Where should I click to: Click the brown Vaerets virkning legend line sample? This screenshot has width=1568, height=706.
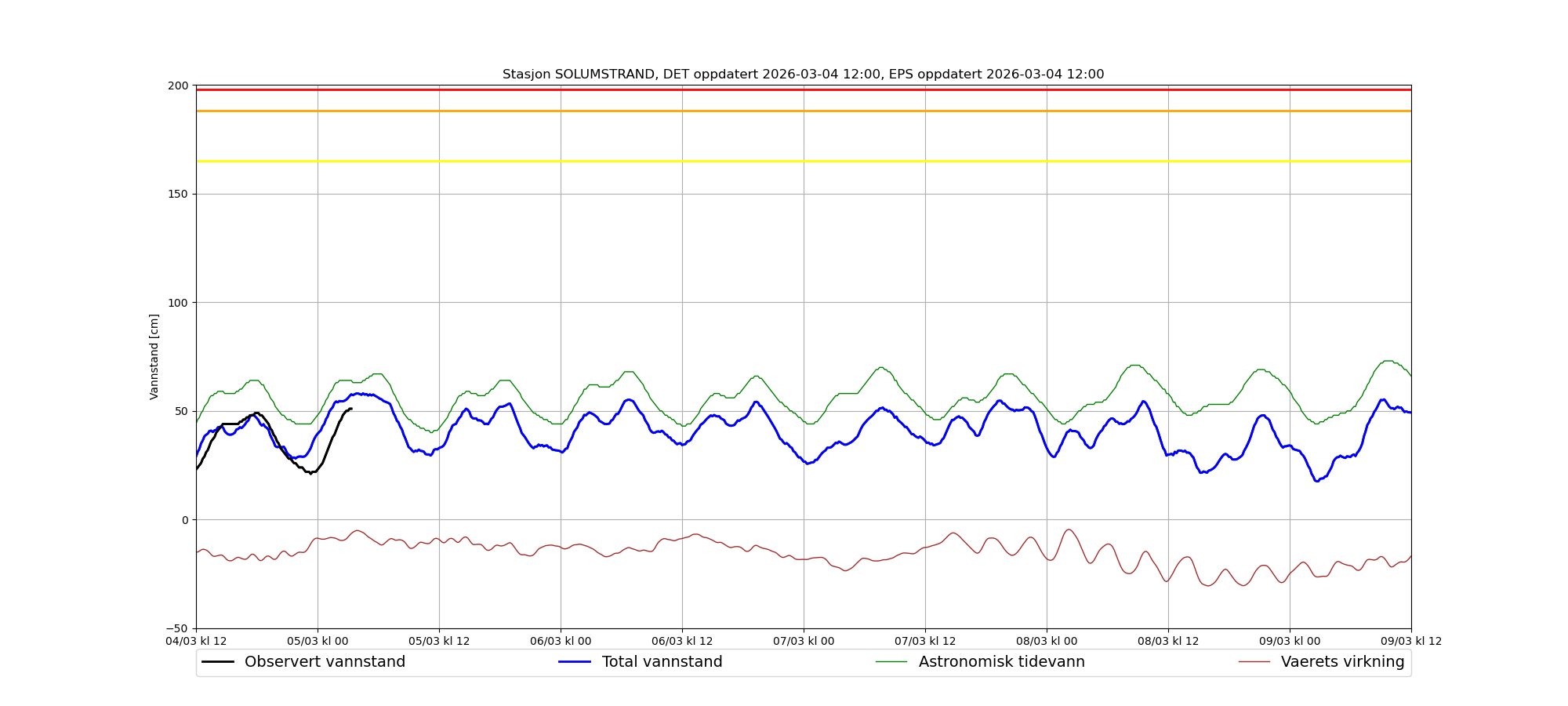tap(1254, 662)
